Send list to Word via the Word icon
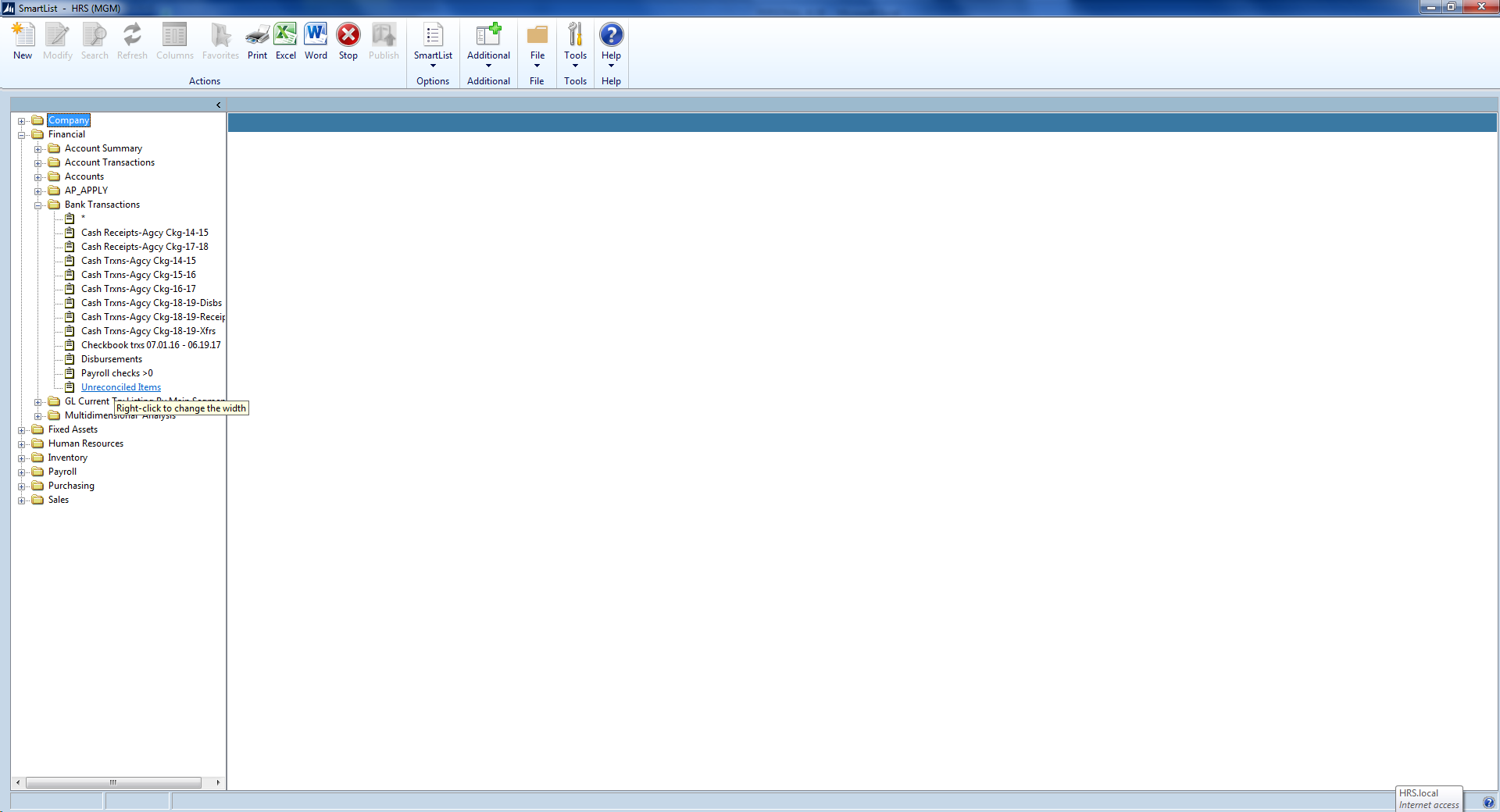Image resolution: width=1500 pixels, height=812 pixels. (316, 35)
